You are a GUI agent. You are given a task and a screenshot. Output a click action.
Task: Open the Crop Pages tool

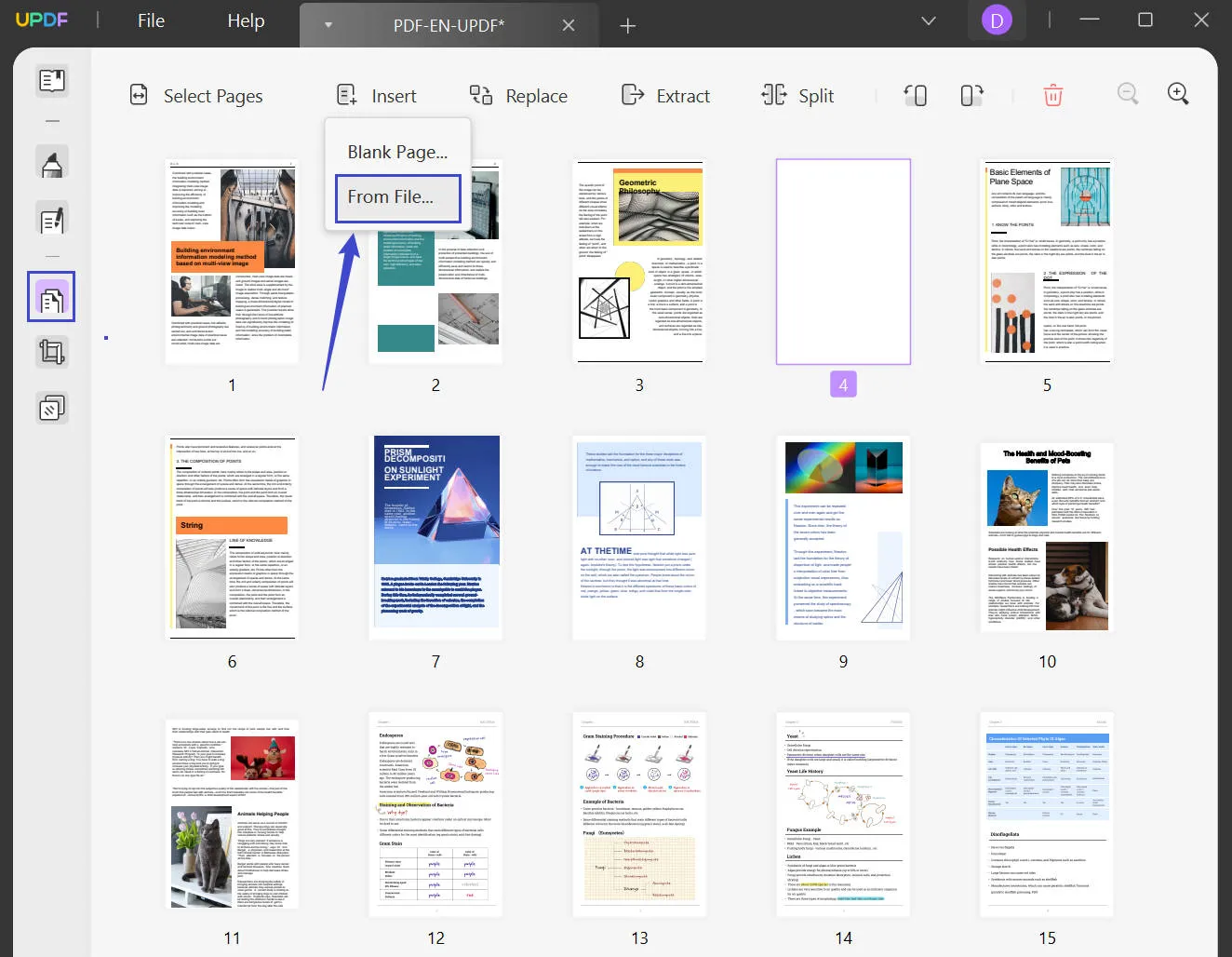[51, 352]
